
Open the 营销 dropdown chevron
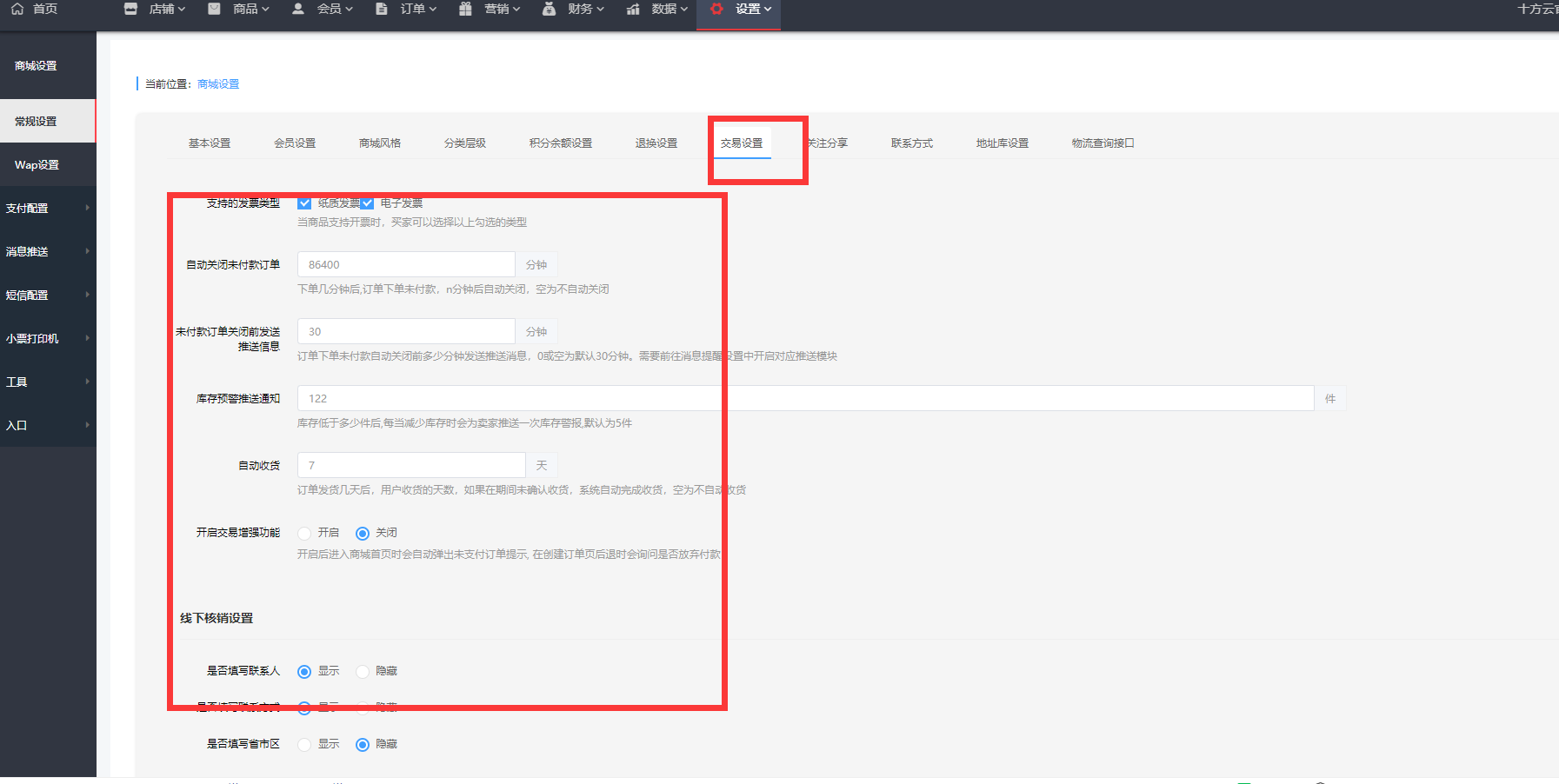516,10
